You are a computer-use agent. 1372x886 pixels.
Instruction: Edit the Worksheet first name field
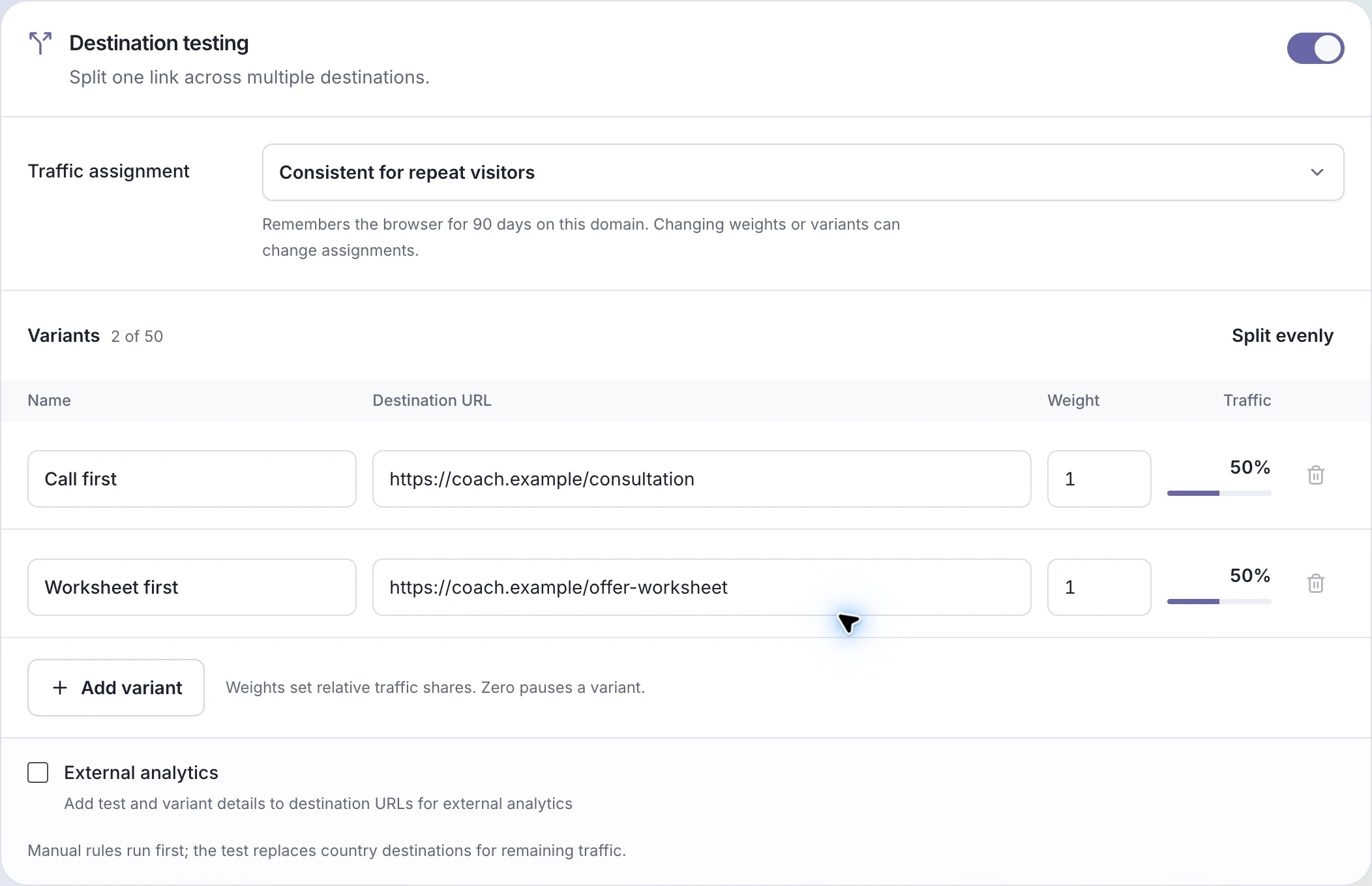pos(192,587)
